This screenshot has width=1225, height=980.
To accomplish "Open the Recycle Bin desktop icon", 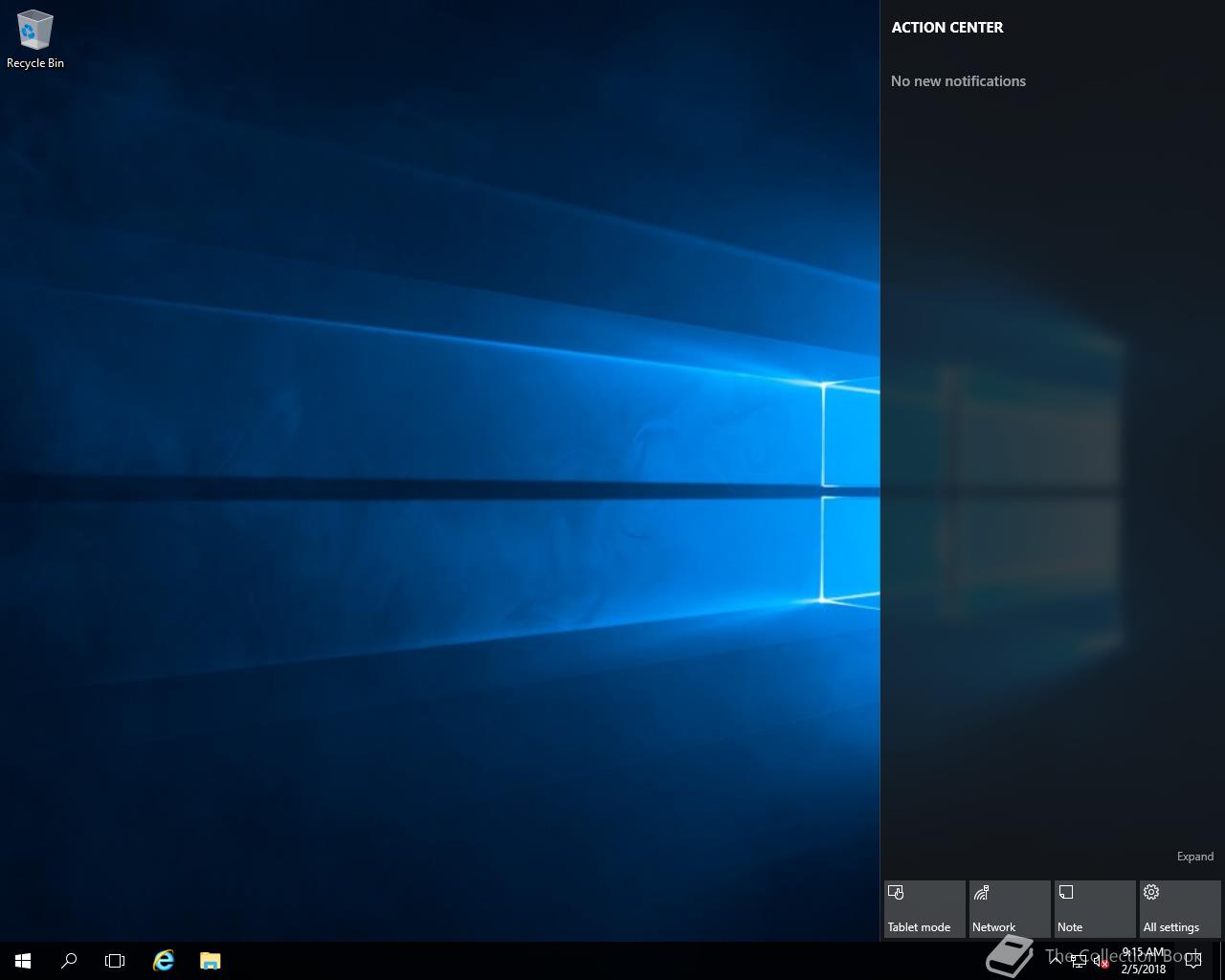I will (34, 39).
